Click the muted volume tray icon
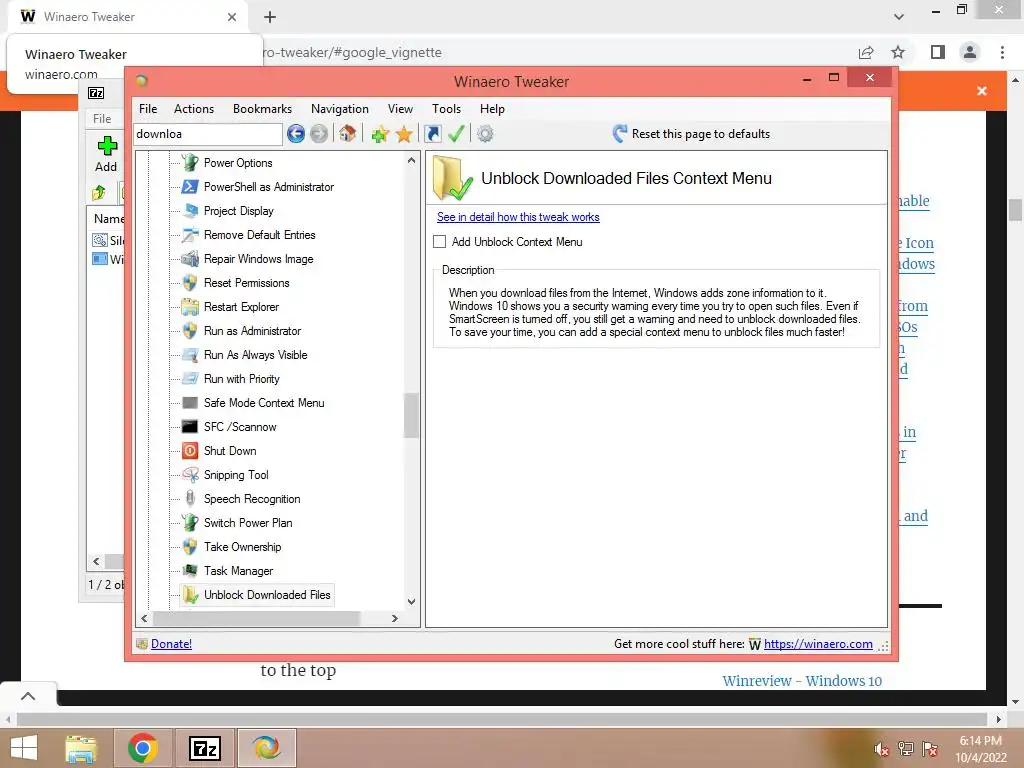The image size is (1024, 768). click(881, 749)
